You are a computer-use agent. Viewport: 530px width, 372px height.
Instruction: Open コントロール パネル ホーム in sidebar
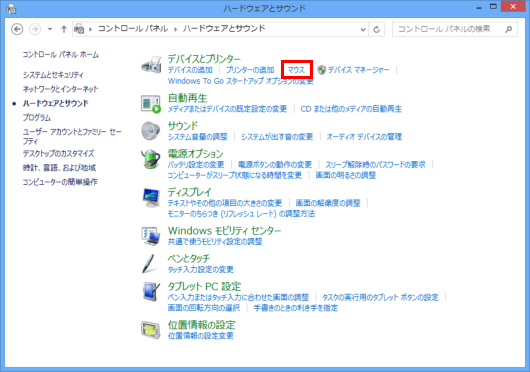click(x=61, y=54)
